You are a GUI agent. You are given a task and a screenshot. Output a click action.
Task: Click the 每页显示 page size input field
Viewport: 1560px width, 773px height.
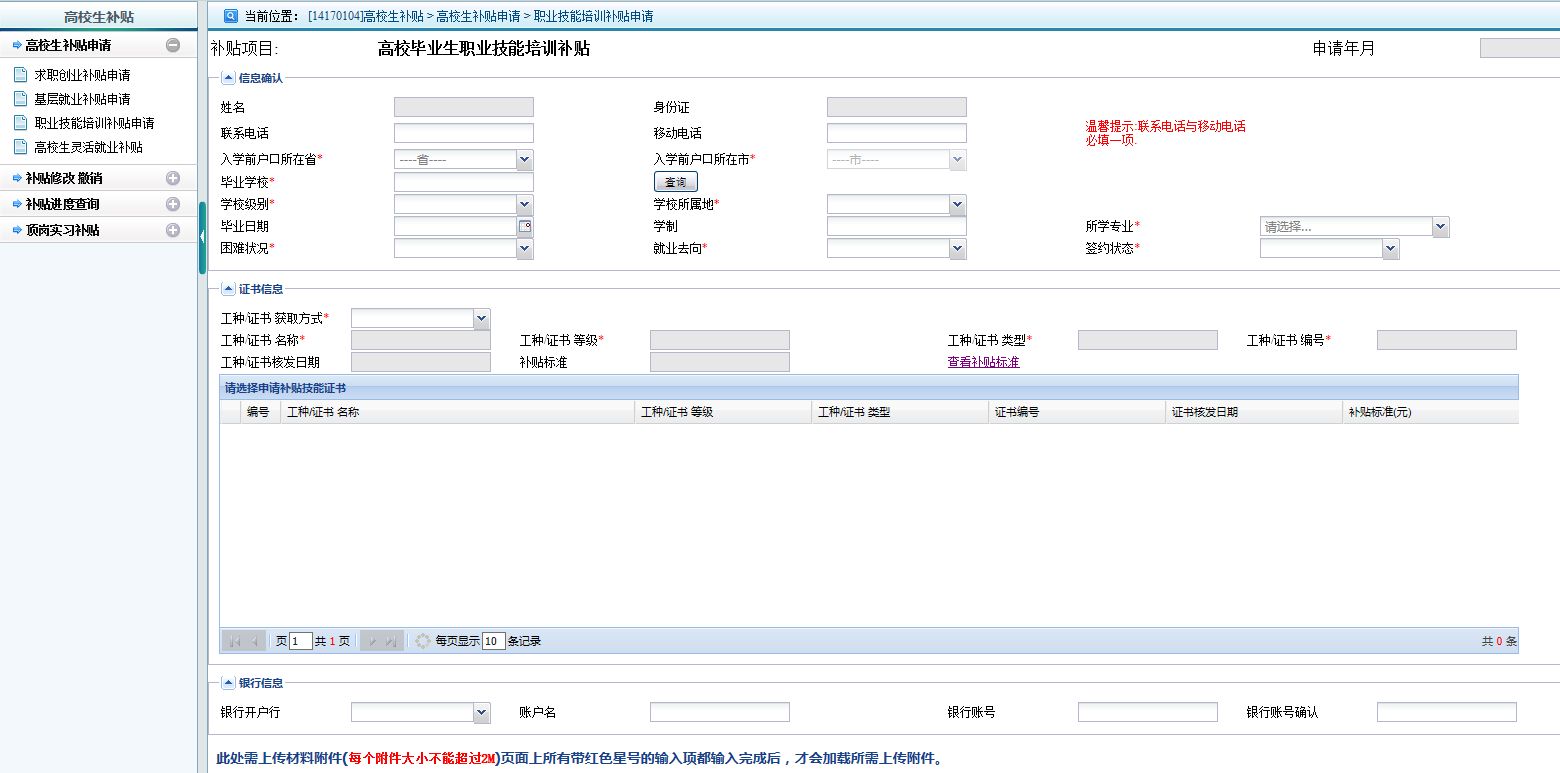tap(492, 640)
